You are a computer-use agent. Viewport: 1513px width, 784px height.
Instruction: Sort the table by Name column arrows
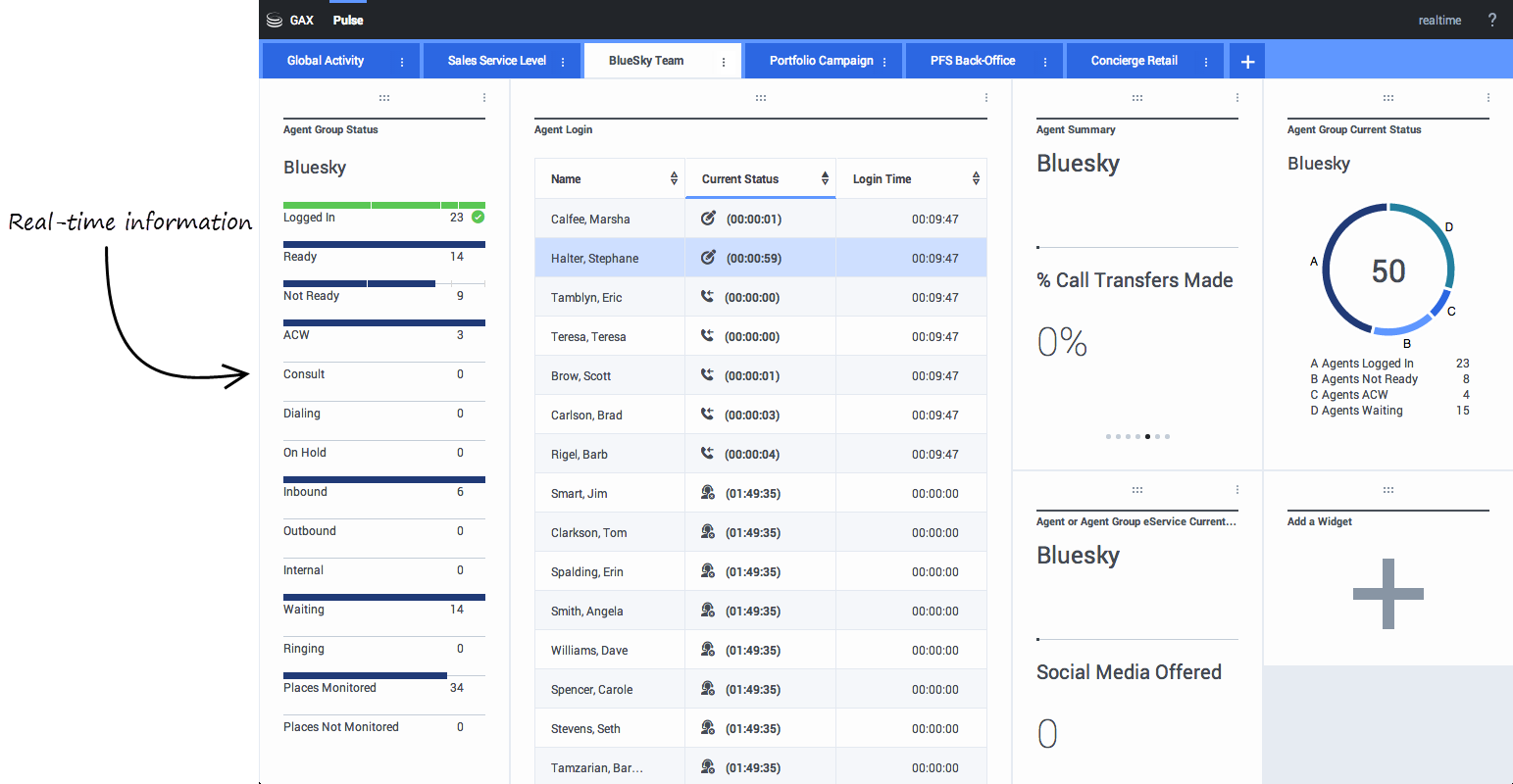pyautogui.click(x=674, y=178)
